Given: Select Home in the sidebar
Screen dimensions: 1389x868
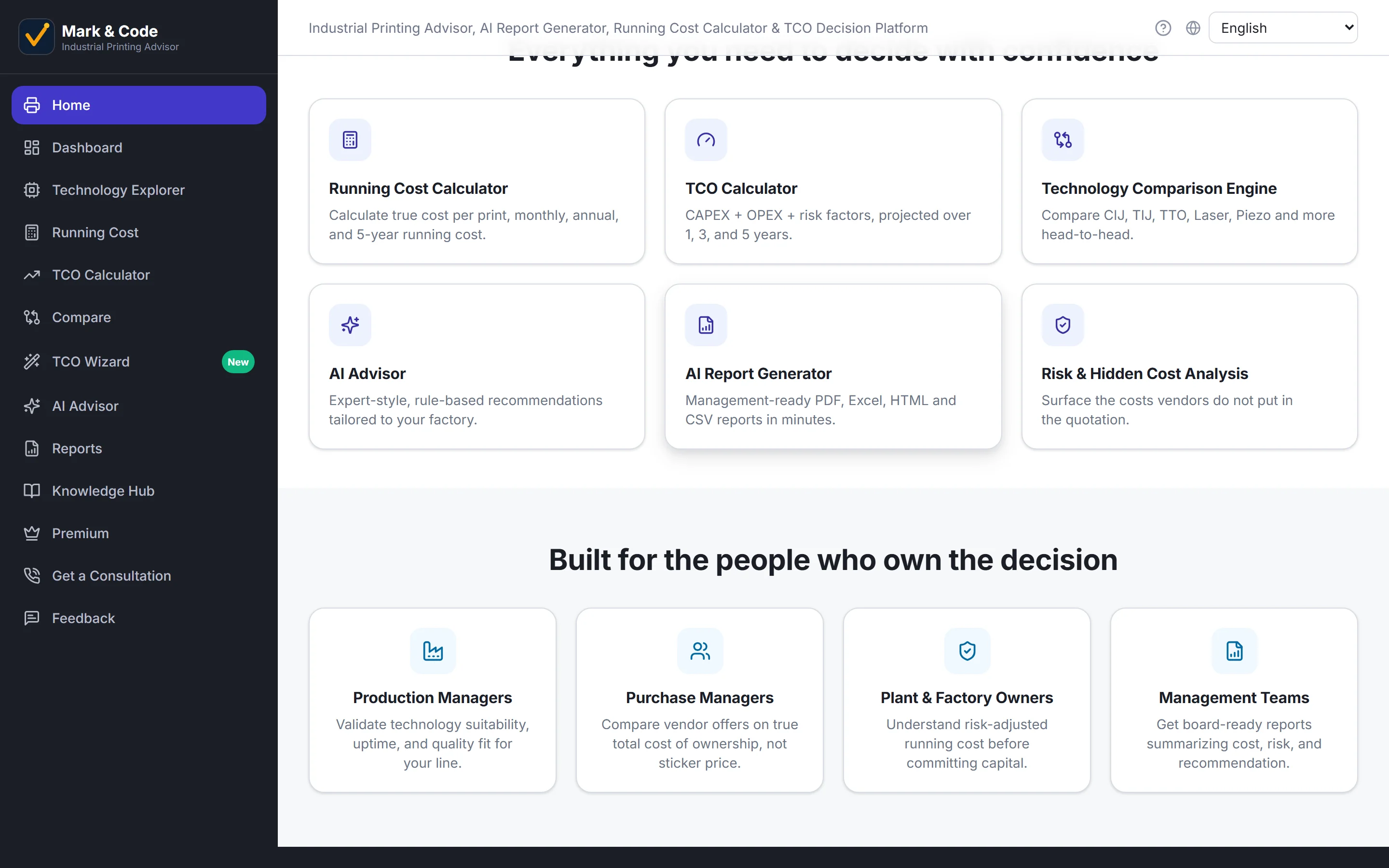Looking at the screenshot, I should click(x=139, y=105).
